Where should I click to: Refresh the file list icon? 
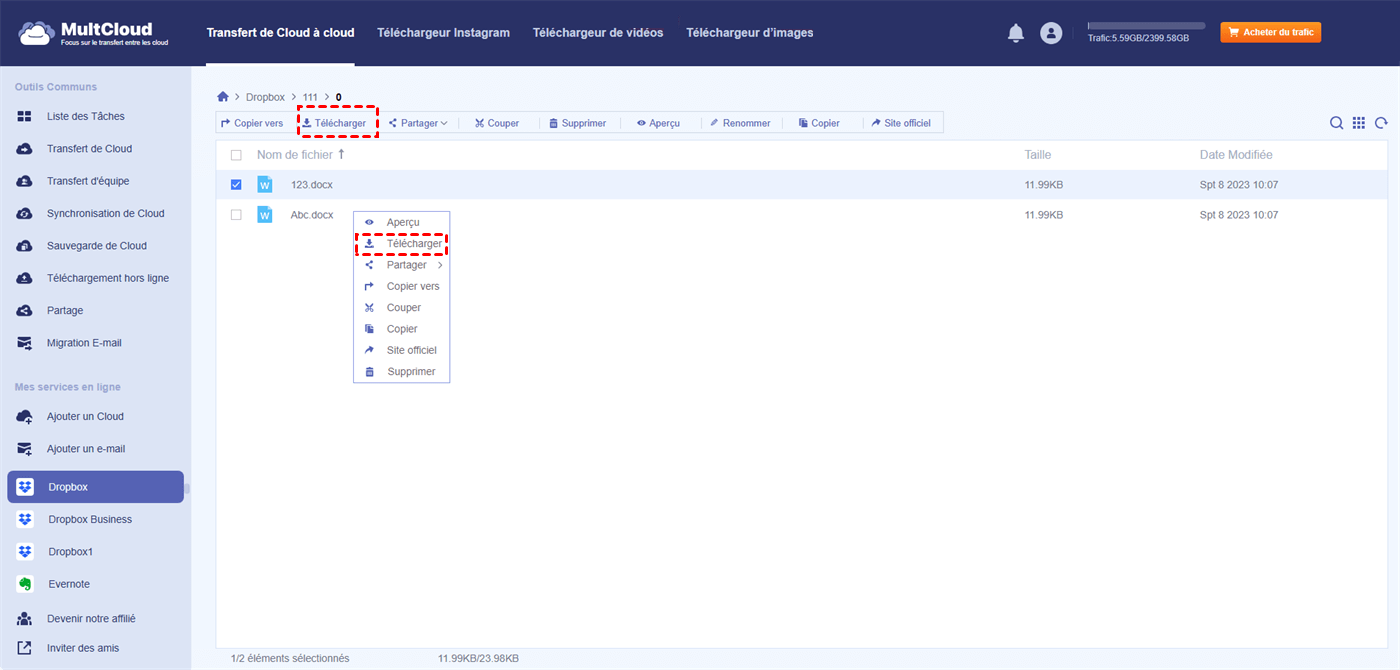tap(1381, 123)
